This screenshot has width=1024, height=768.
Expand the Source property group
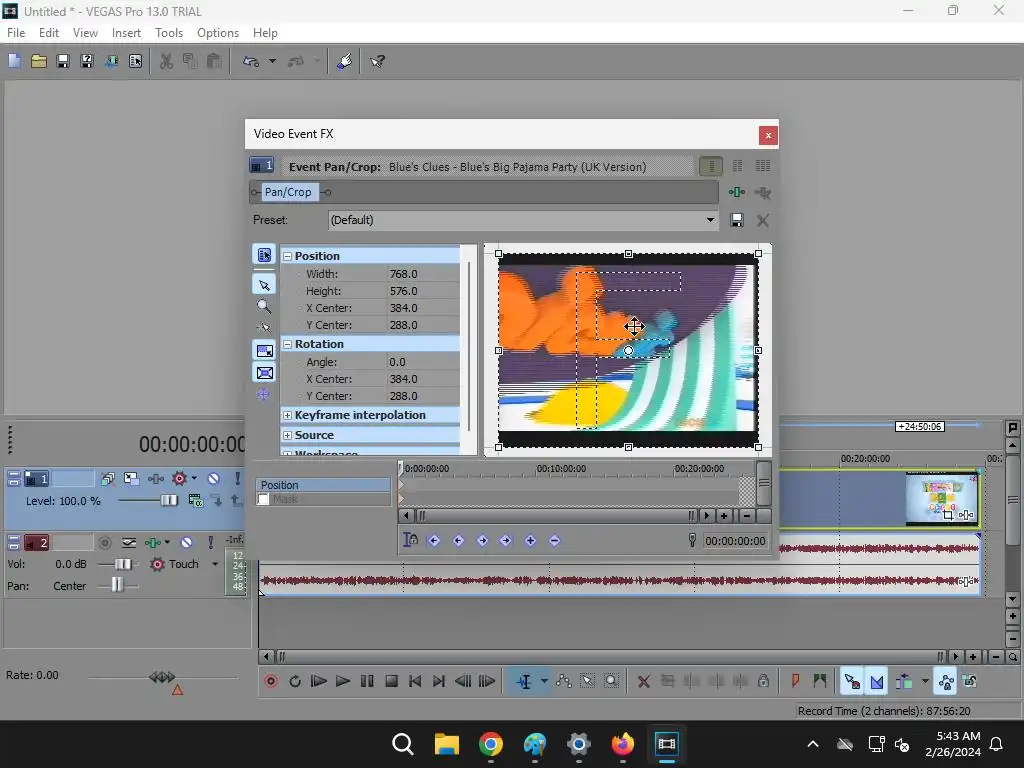coord(287,435)
